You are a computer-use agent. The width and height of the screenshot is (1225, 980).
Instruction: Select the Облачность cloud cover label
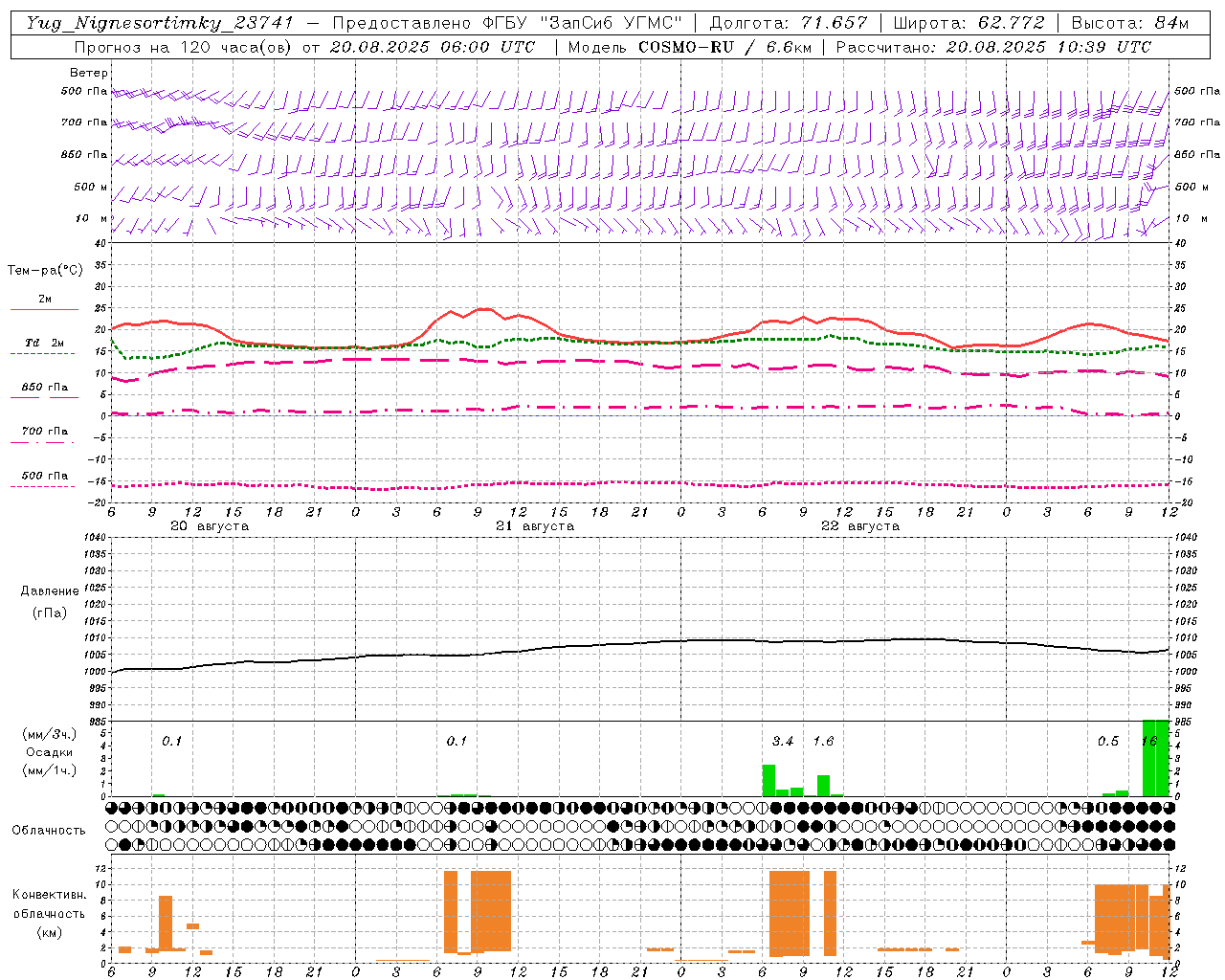pos(49,831)
